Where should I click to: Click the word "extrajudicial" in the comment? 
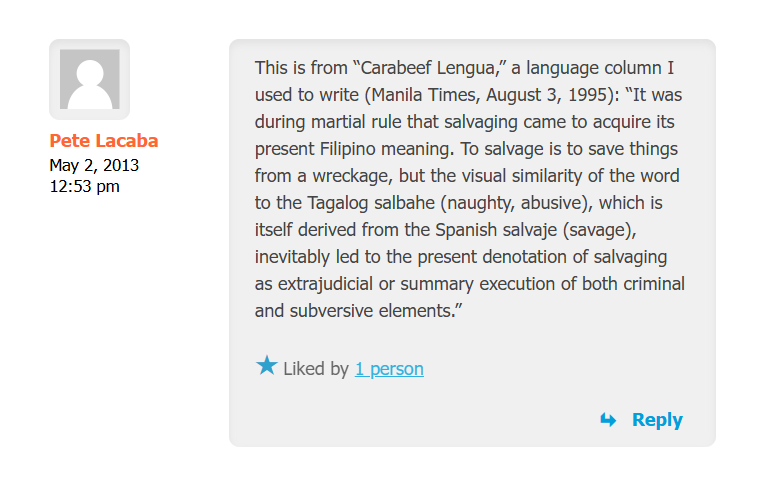point(320,284)
